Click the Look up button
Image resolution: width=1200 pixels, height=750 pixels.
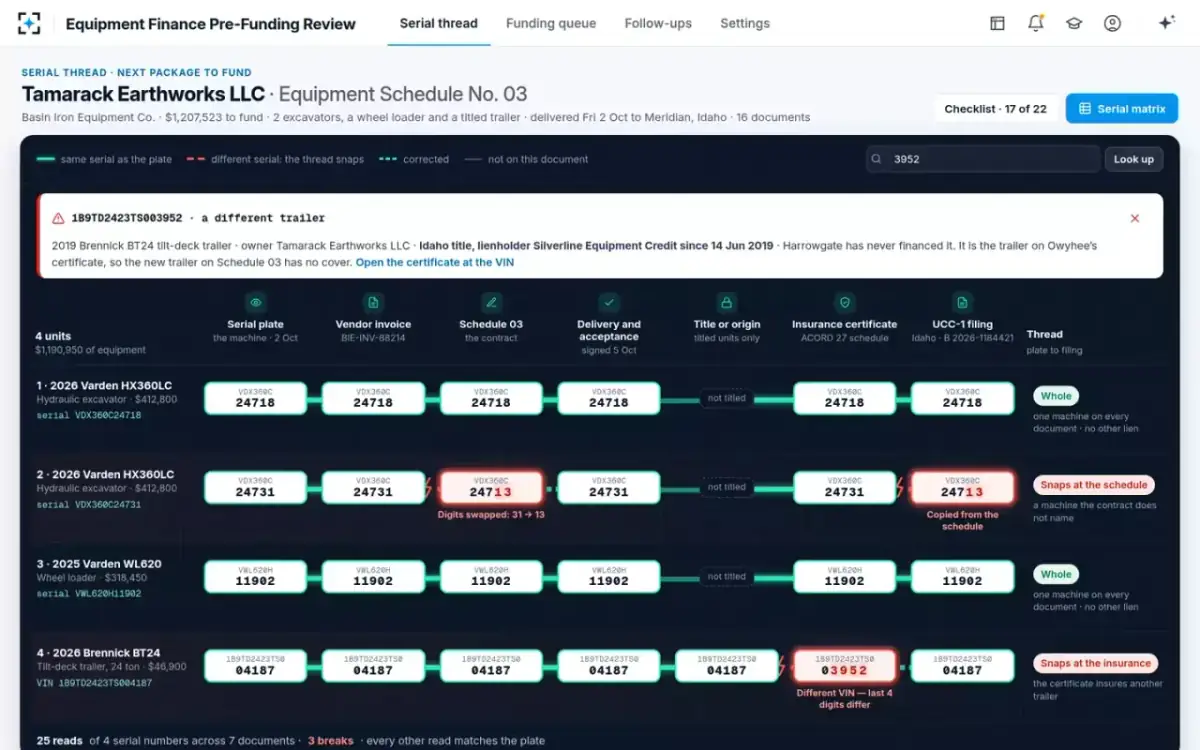coord(1134,159)
